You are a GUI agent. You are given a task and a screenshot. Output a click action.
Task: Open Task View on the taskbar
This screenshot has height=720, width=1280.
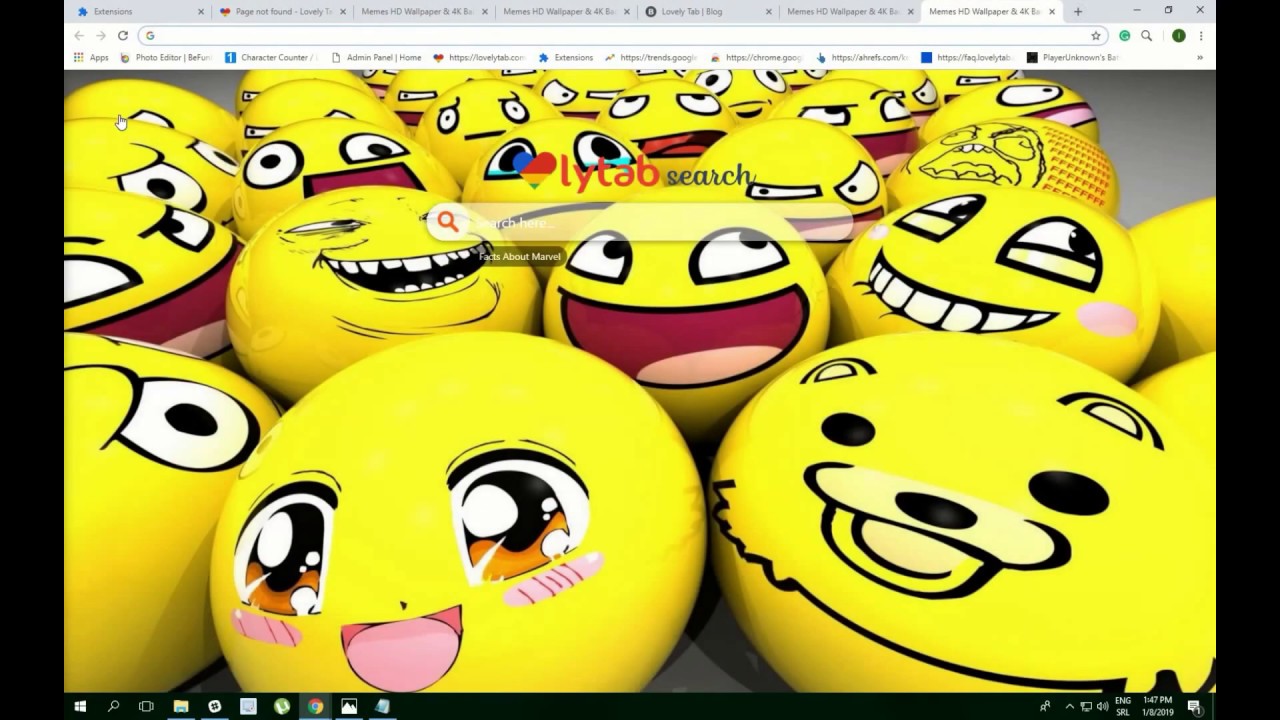[146, 706]
